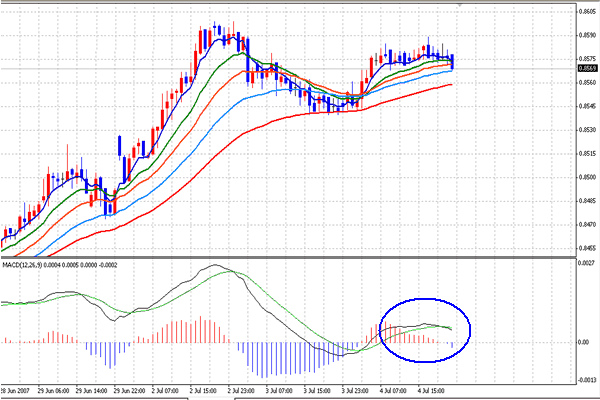Click the 0.8530 price axis label
The image size is (600, 400).
click(587, 130)
